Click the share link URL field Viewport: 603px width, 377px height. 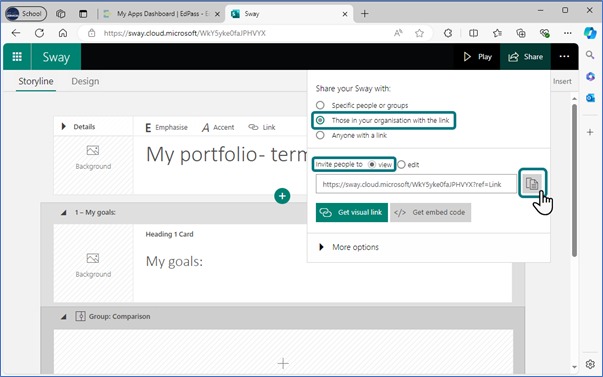pyautogui.click(x=416, y=184)
